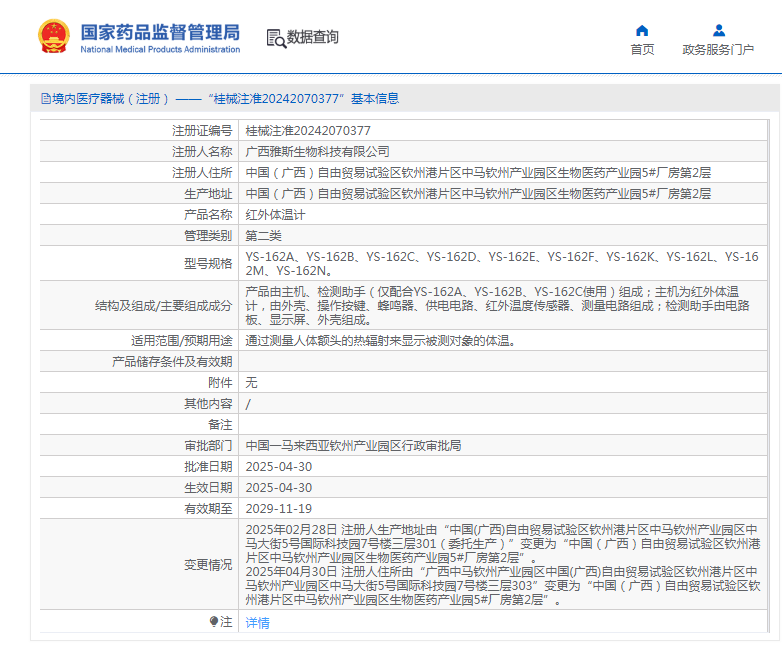Click the 注册人住所 address value
Image resolution: width=782 pixels, height=652 pixels.
point(478,173)
